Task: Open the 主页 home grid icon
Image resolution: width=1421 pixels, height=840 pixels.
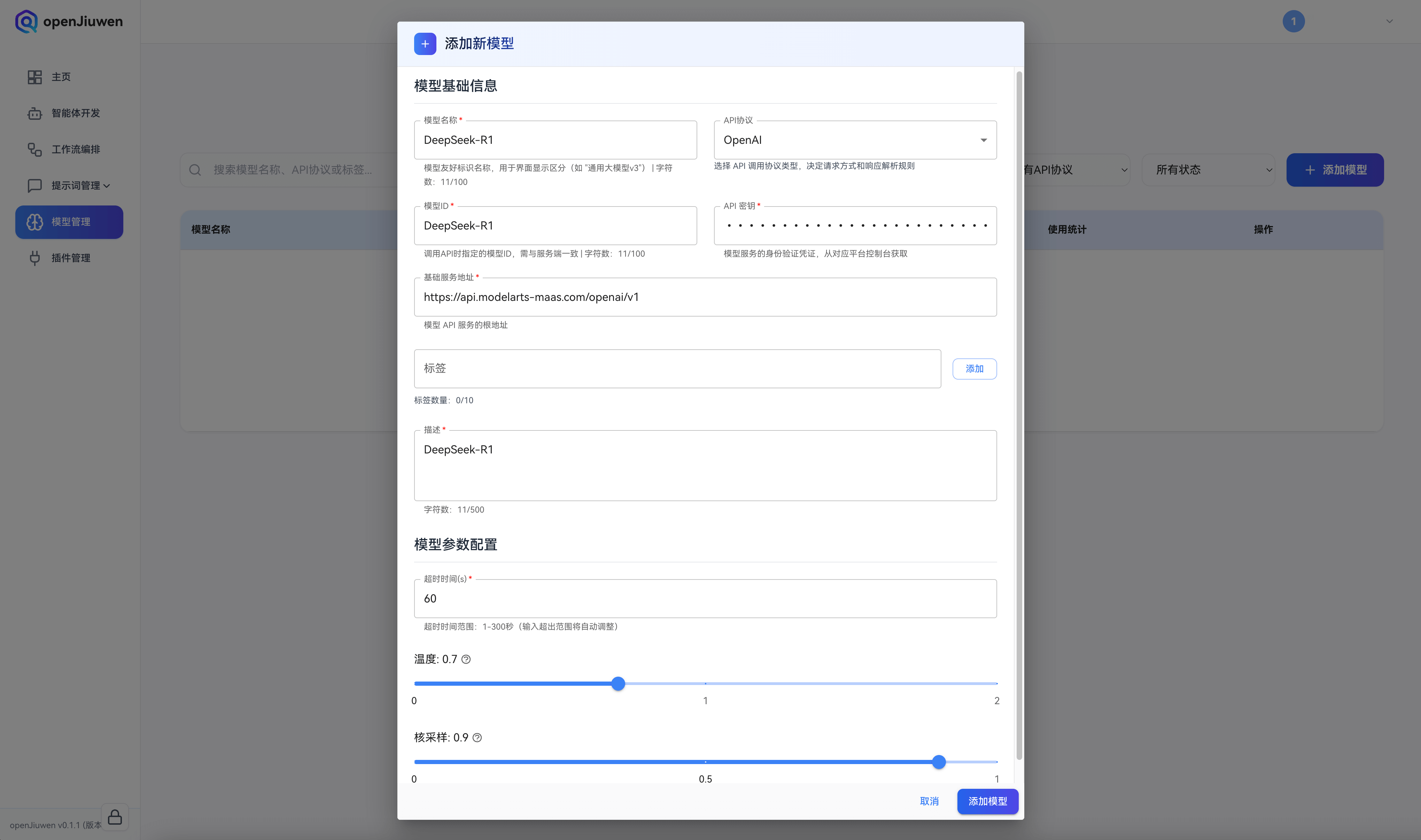Action: pos(34,77)
